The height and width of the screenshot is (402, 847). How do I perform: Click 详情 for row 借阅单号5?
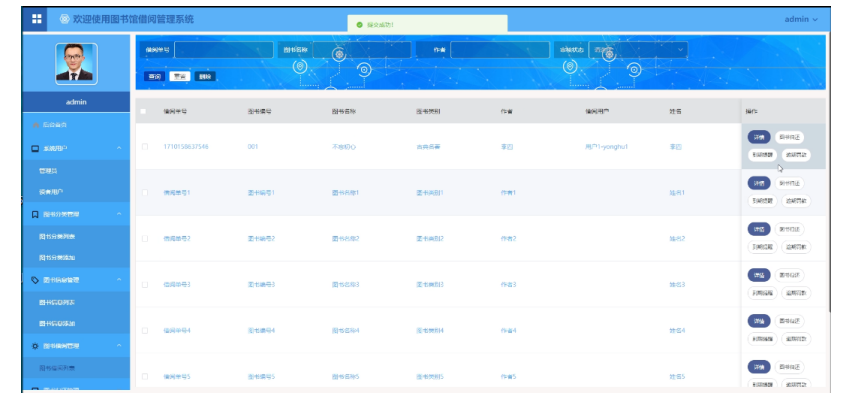759,367
